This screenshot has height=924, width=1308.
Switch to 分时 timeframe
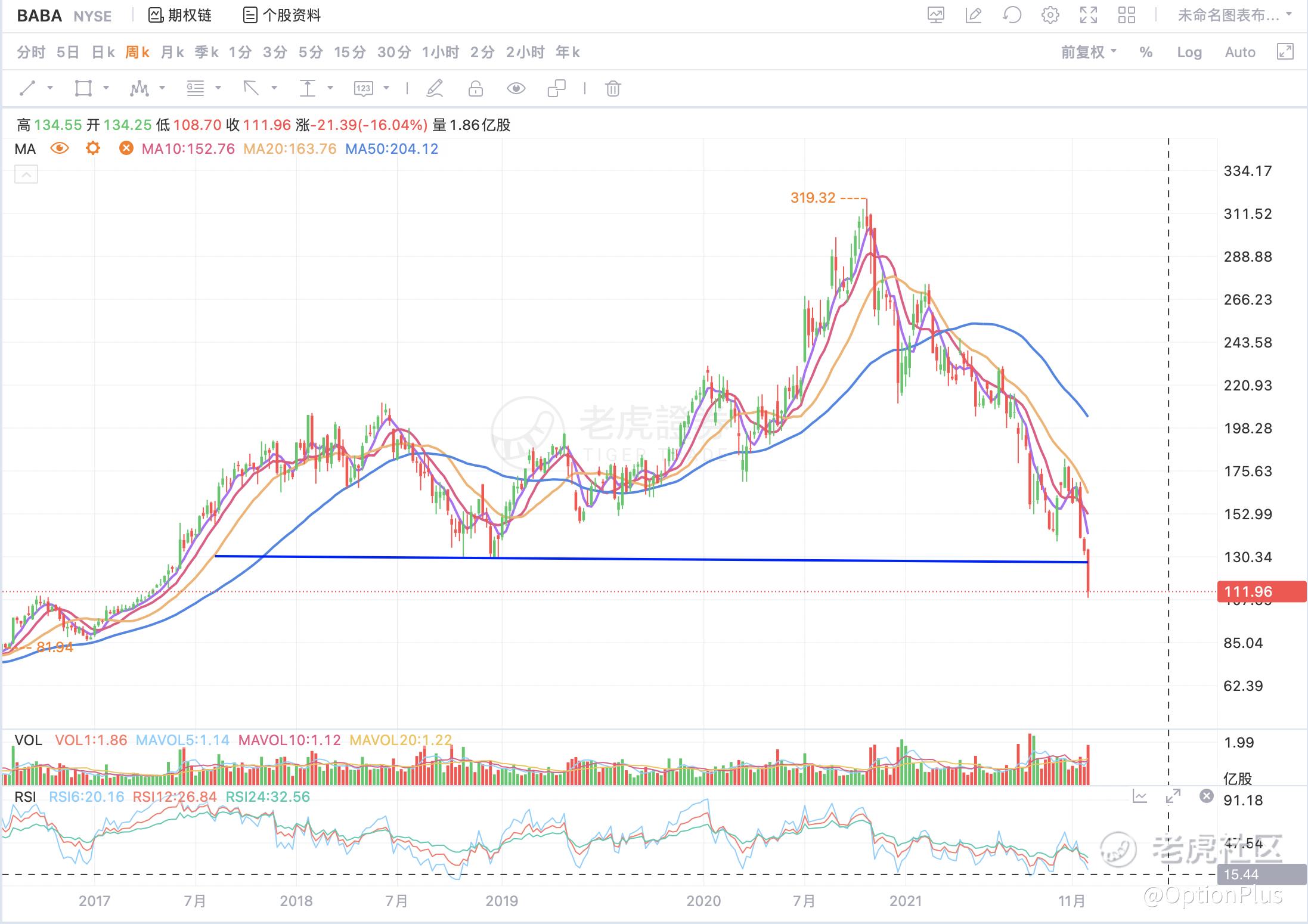pyautogui.click(x=31, y=52)
